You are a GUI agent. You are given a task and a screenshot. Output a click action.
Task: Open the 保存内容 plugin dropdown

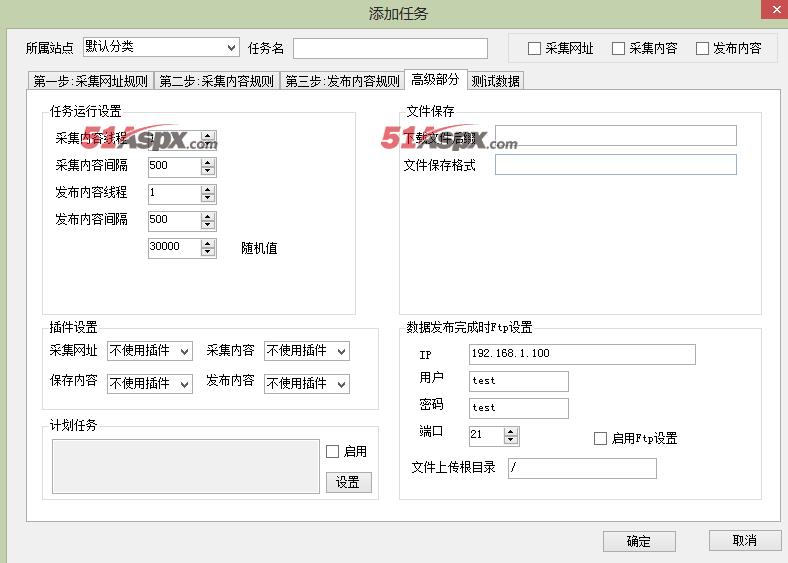tap(149, 383)
